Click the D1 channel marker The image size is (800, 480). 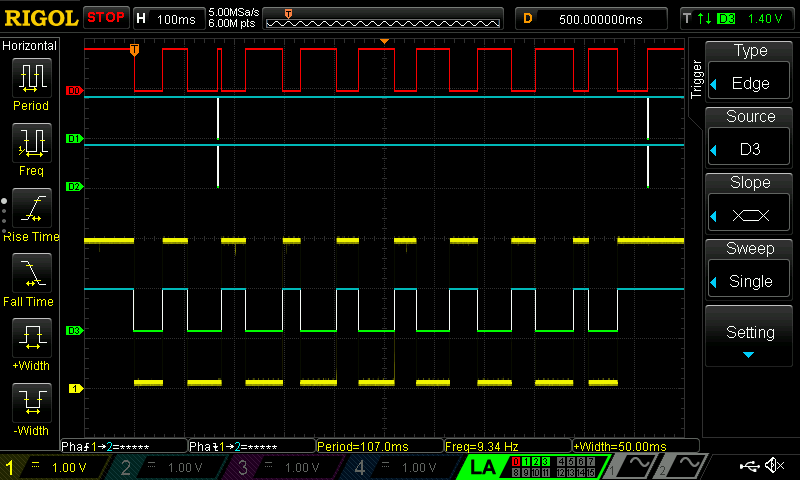[74, 139]
